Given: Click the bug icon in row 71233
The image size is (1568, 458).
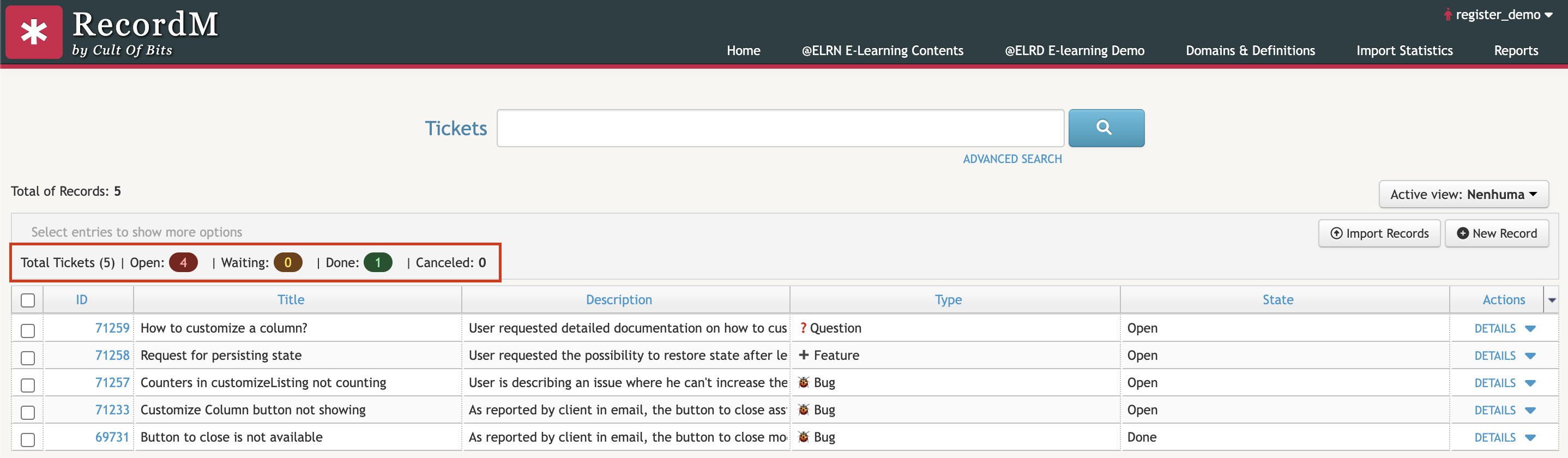Looking at the screenshot, I should [x=804, y=410].
